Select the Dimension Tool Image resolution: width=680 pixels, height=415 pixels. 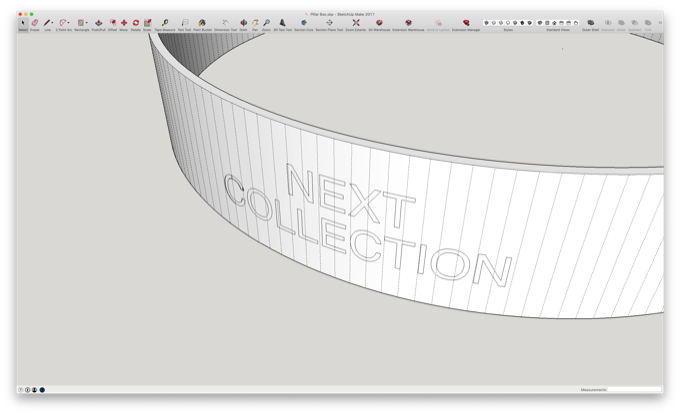click(x=226, y=23)
